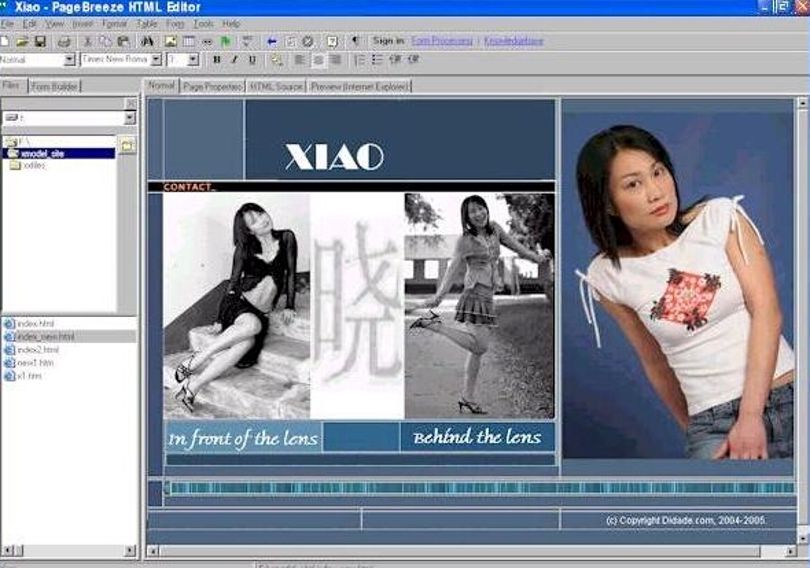Click the Save floppy disk icon

click(x=41, y=41)
